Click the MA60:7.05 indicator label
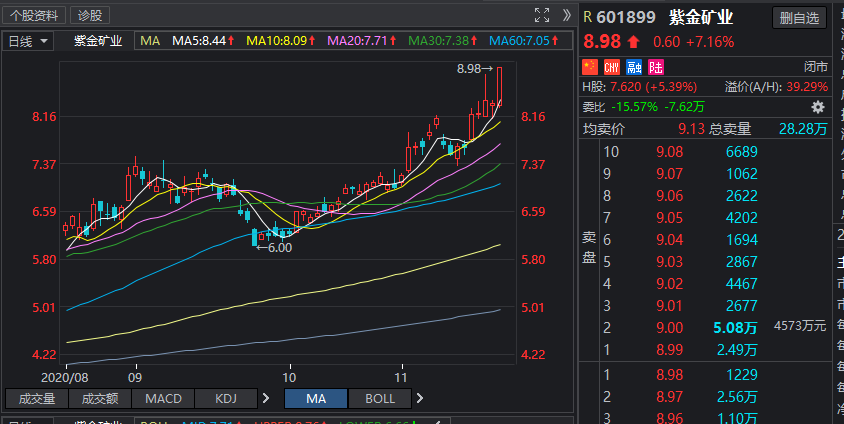The width and height of the screenshot is (844, 424). (524, 40)
